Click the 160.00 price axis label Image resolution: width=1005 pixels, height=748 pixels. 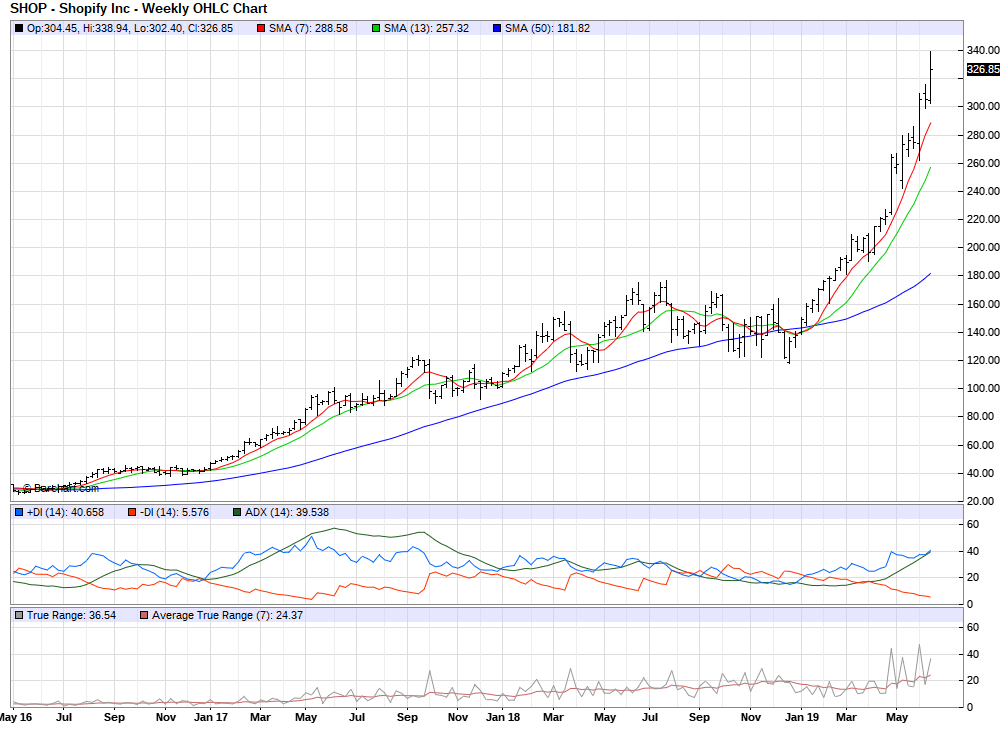[x=983, y=304]
